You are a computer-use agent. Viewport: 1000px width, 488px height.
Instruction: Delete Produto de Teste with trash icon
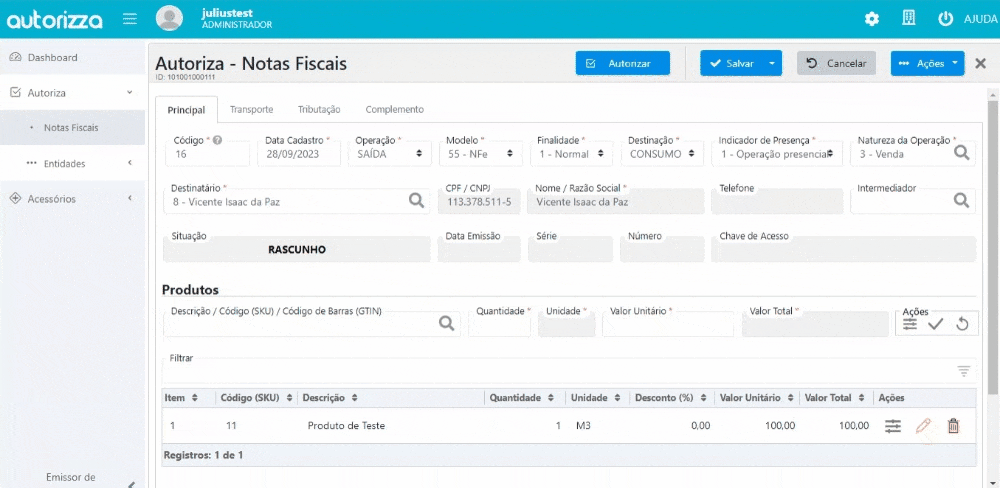point(953,425)
